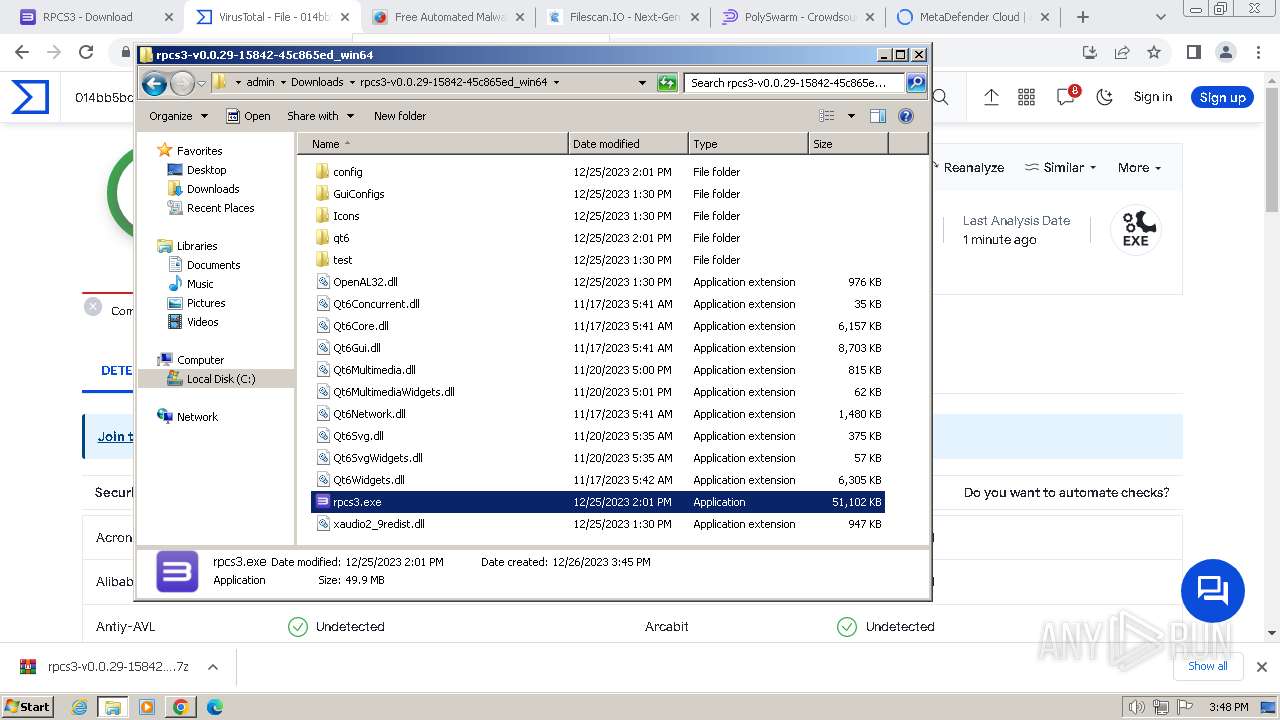The width and height of the screenshot is (1280, 720).
Task: Select Qt6Svg.dll file
Action: (358, 436)
